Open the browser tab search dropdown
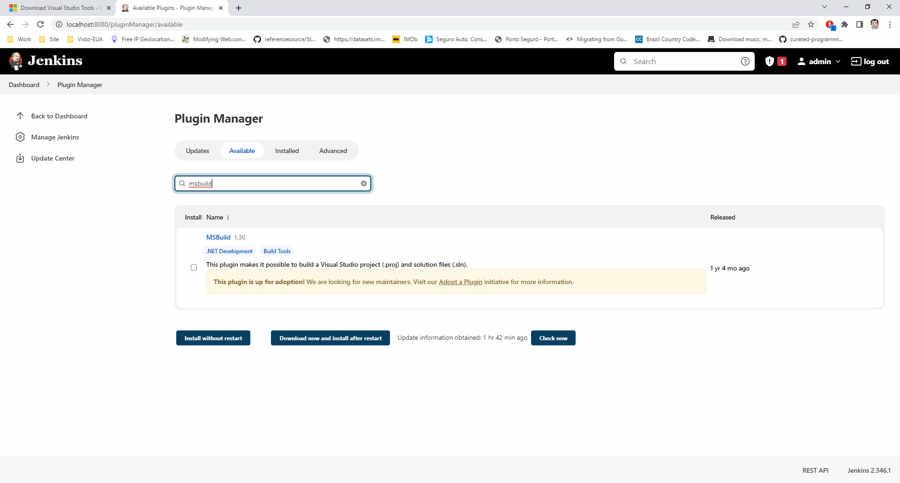900x483 pixels. [824, 7]
